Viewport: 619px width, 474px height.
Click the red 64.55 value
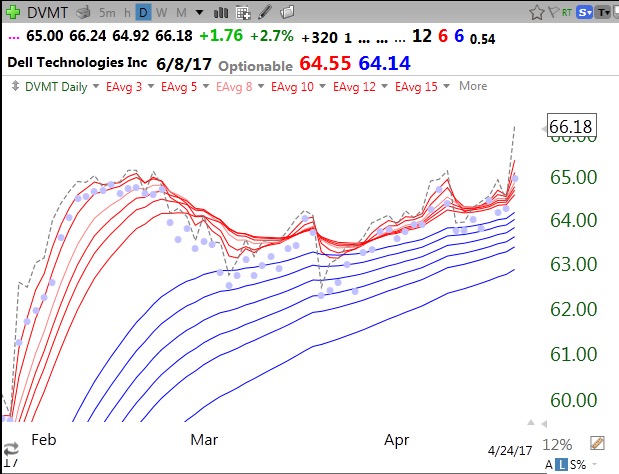325,63
